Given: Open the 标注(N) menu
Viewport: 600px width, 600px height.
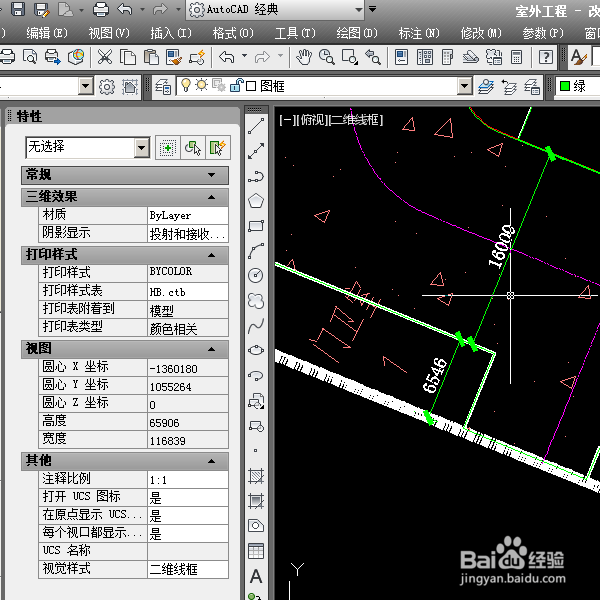Looking at the screenshot, I should coord(419,33).
